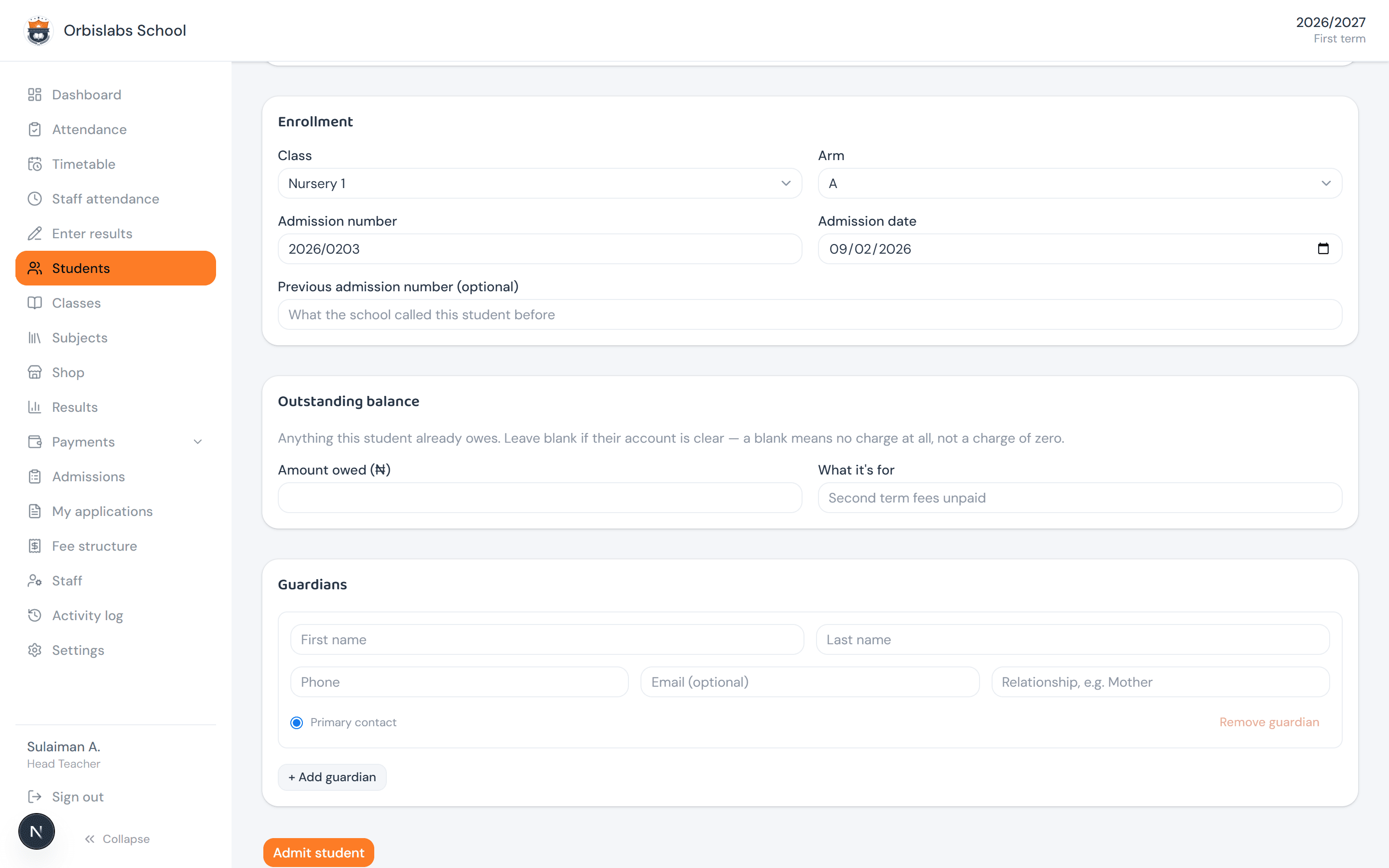Click the guardian Last name field

(1073, 639)
